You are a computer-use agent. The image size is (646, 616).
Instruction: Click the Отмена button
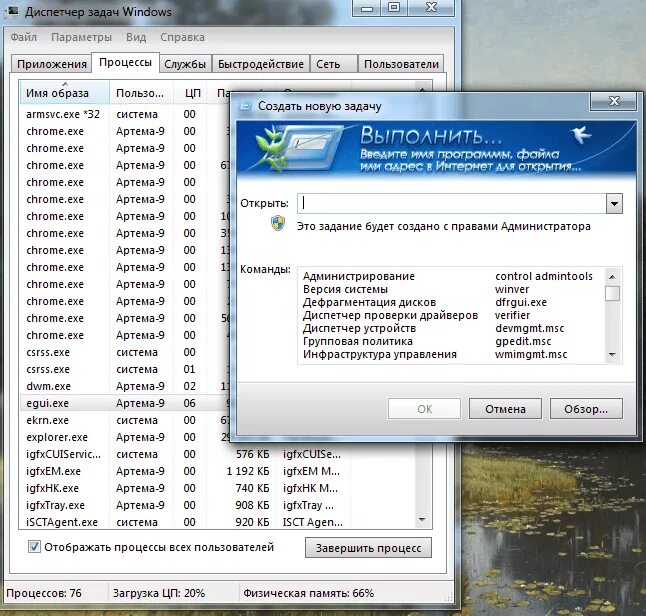click(505, 409)
